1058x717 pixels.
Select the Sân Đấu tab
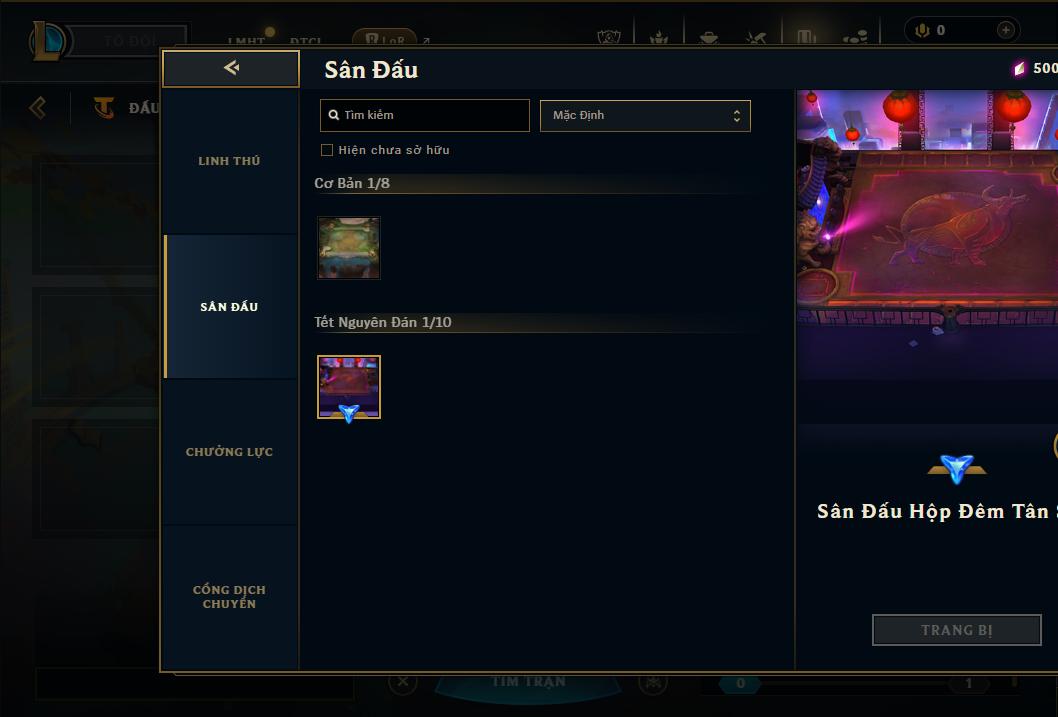pyautogui.click(x=229, y=307)
